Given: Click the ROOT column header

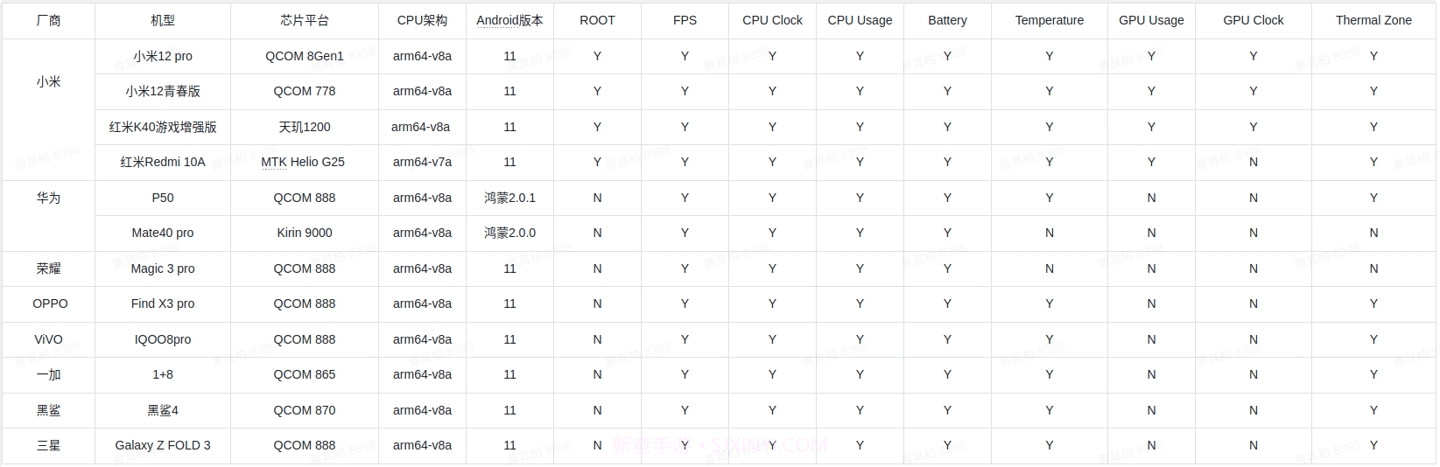Looking at the screenshot, I should point(597,20).
